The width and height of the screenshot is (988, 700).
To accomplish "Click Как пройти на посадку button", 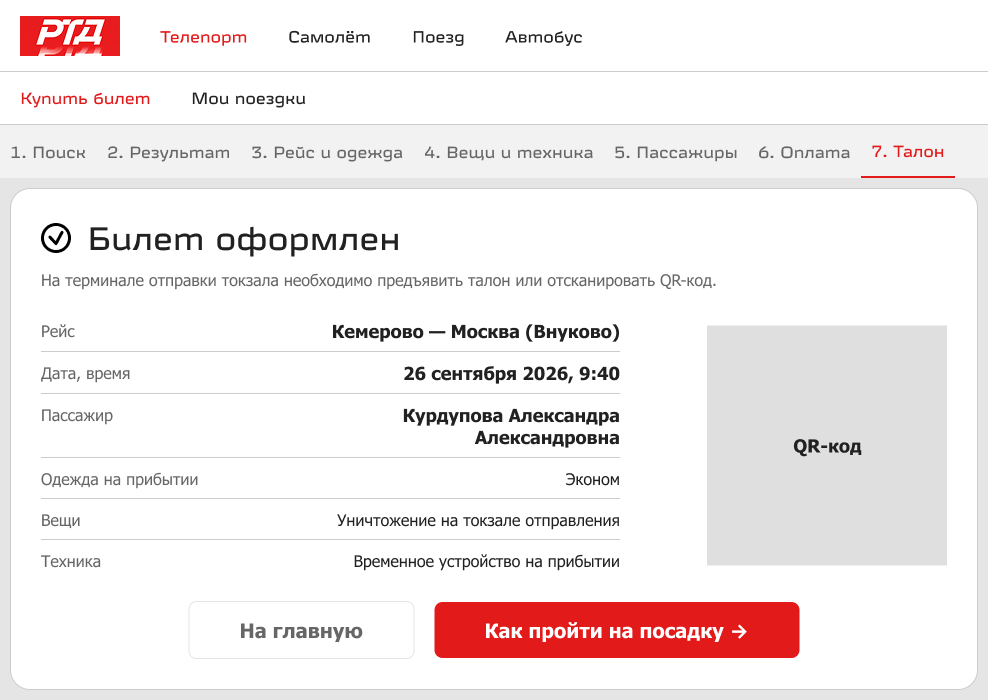I will pos(616,630).
